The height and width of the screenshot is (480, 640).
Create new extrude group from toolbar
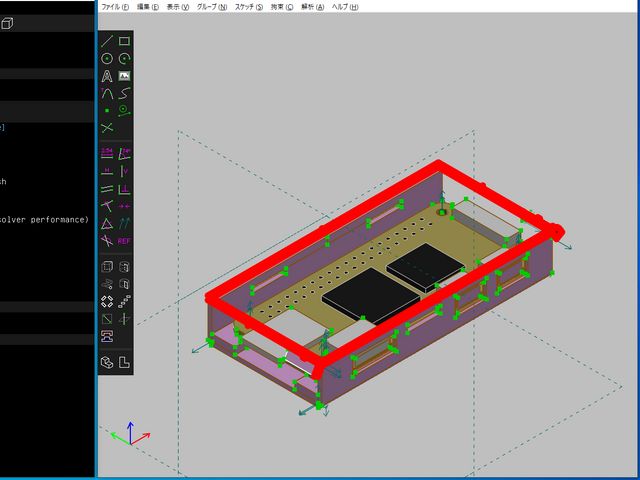coord(107,267)
